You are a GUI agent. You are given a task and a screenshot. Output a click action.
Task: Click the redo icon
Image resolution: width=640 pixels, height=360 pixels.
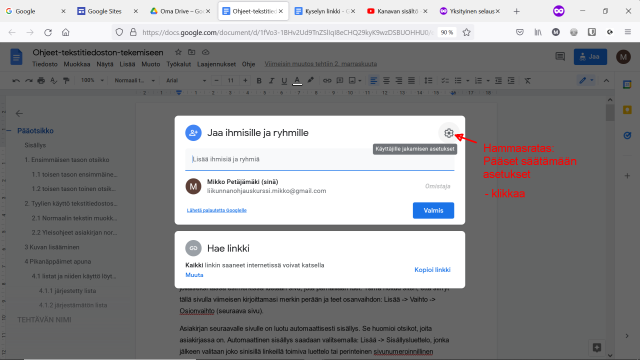(x=29, y=81)
